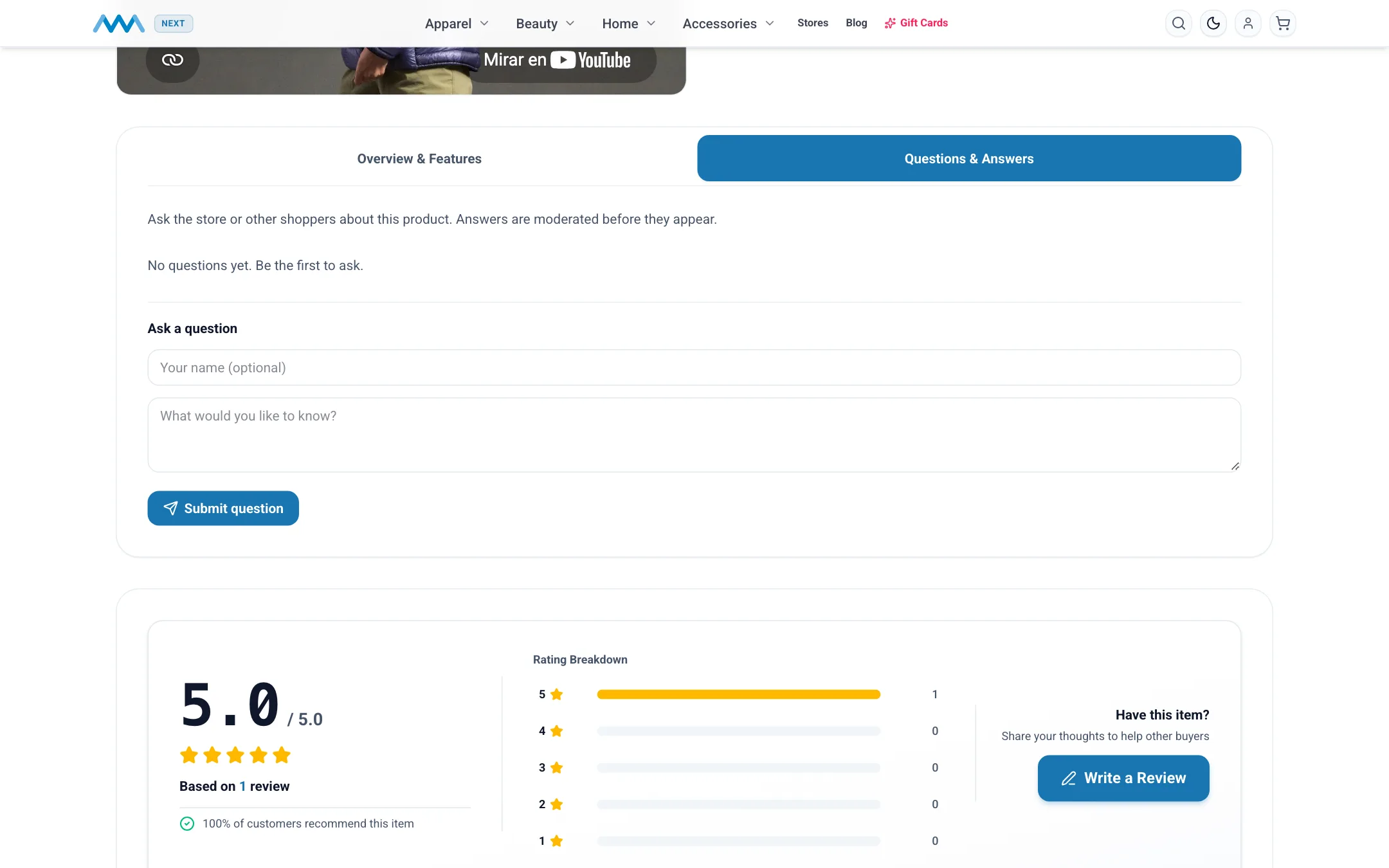Expand the Accessories menu
The image size is (1389, 868).
(728, 23)
